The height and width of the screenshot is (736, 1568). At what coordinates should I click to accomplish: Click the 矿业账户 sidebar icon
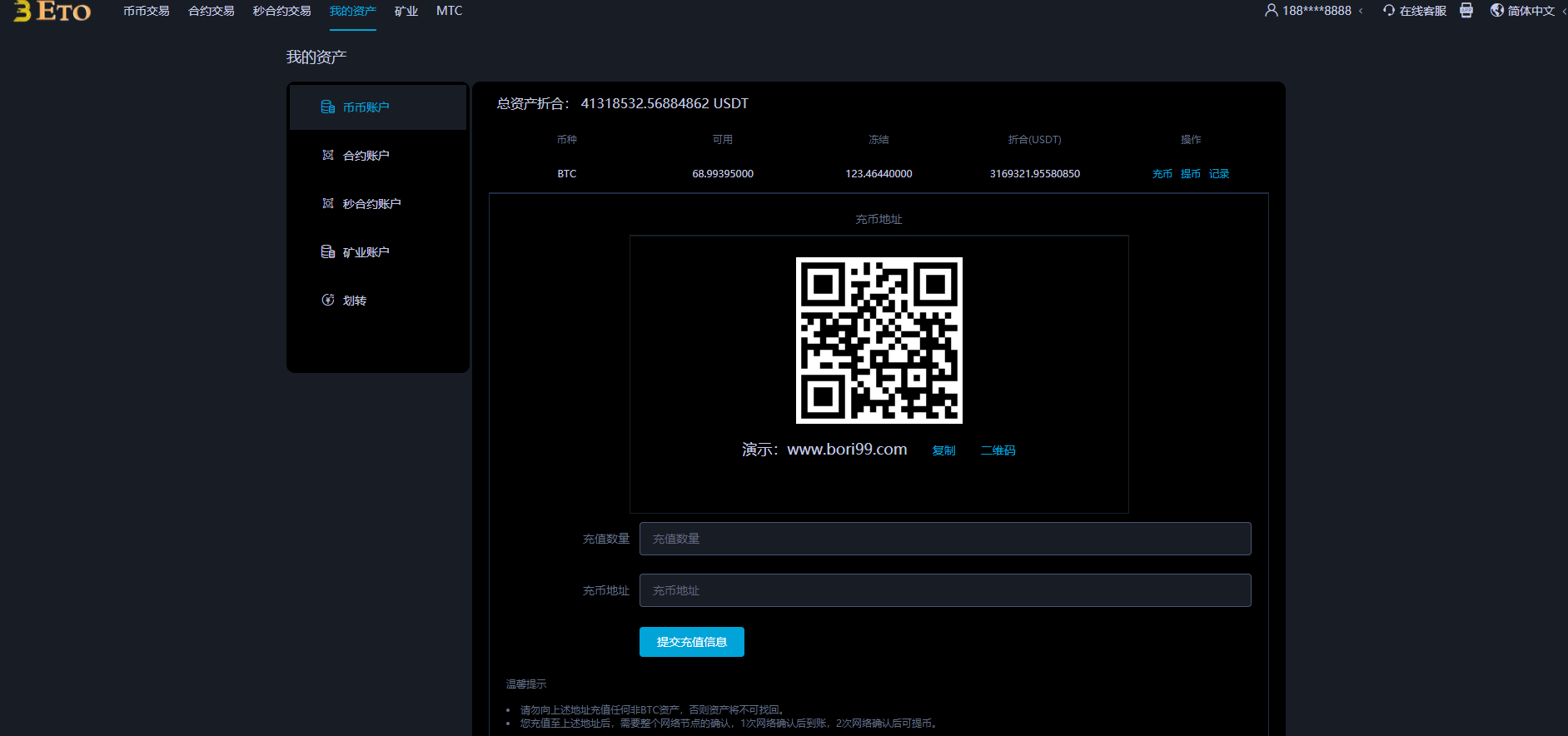click(x=328, y=251)
